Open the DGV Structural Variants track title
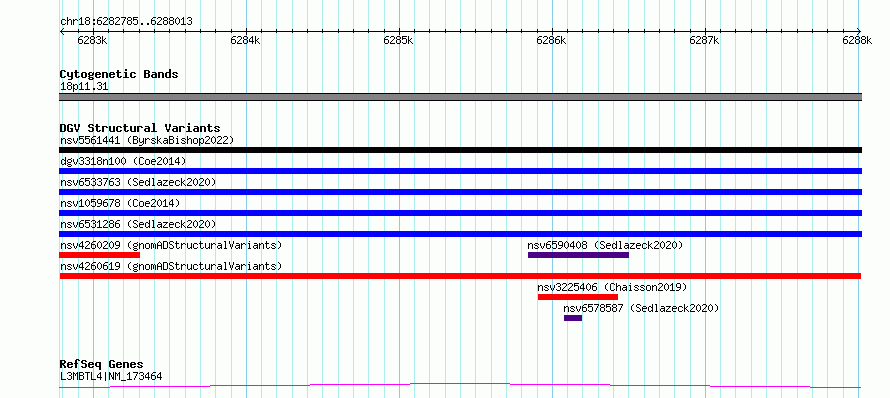The height and width of the screenshot is (398, 890). pyautogui.click(x=140, y=128)
